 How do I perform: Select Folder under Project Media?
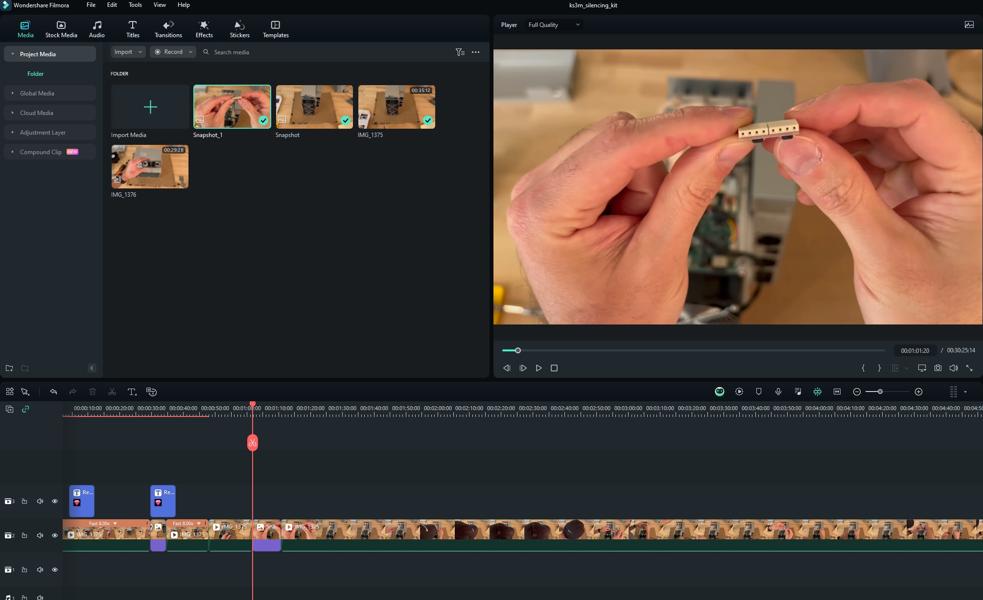(x=35, y=74)
